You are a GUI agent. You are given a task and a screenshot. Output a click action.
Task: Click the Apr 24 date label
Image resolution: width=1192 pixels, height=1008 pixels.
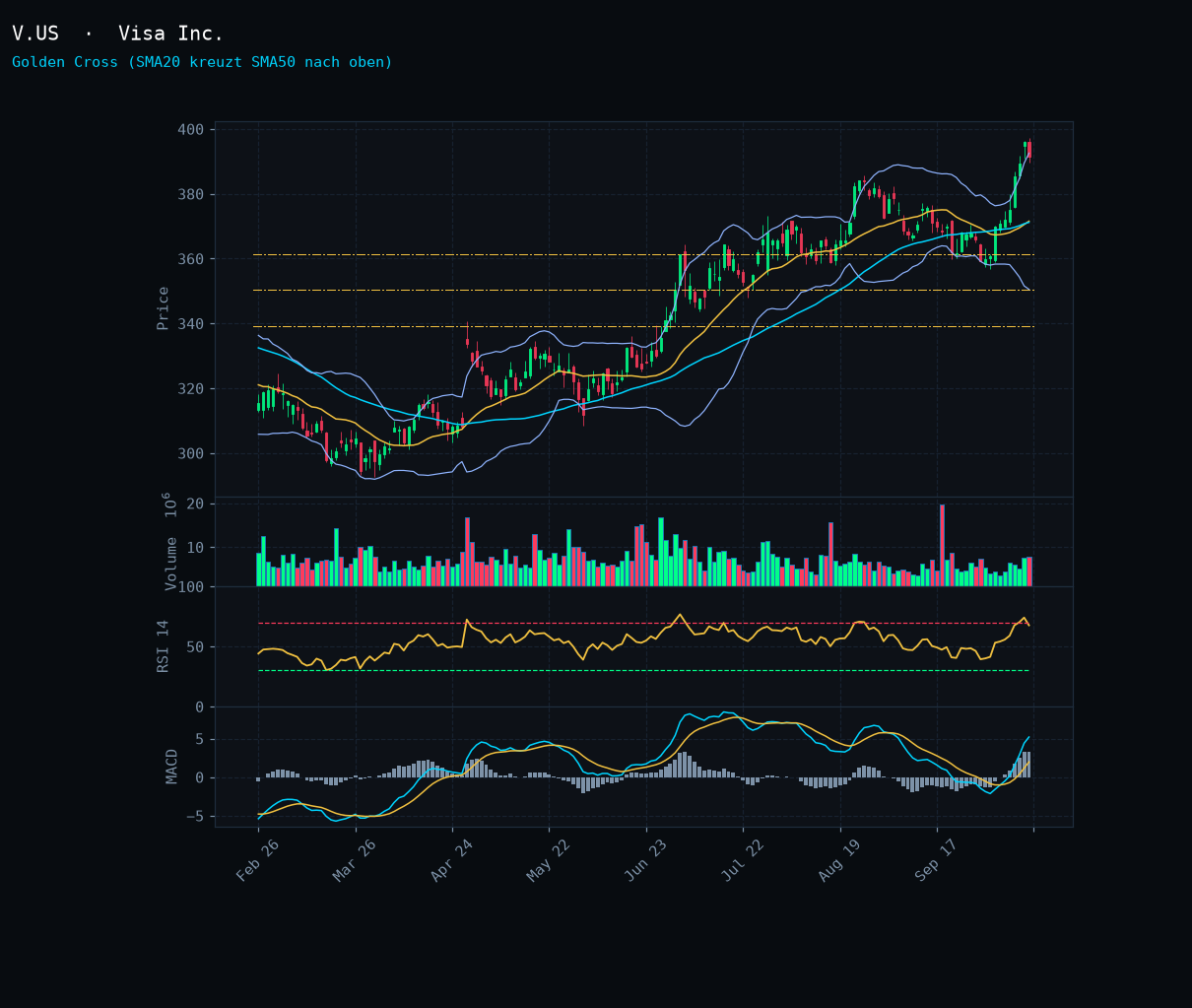451,860
